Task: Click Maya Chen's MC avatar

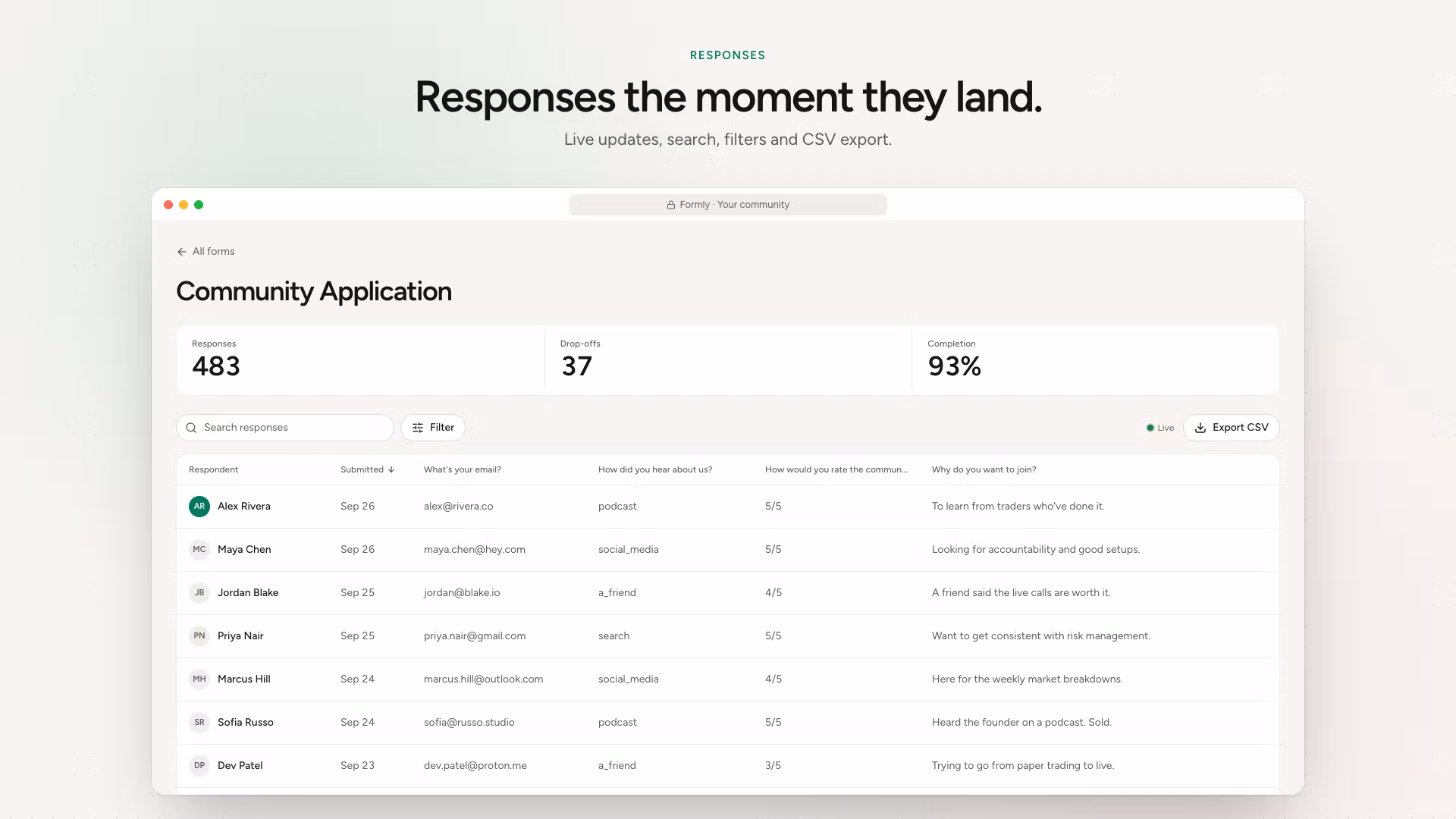Action: pos(199,550)
